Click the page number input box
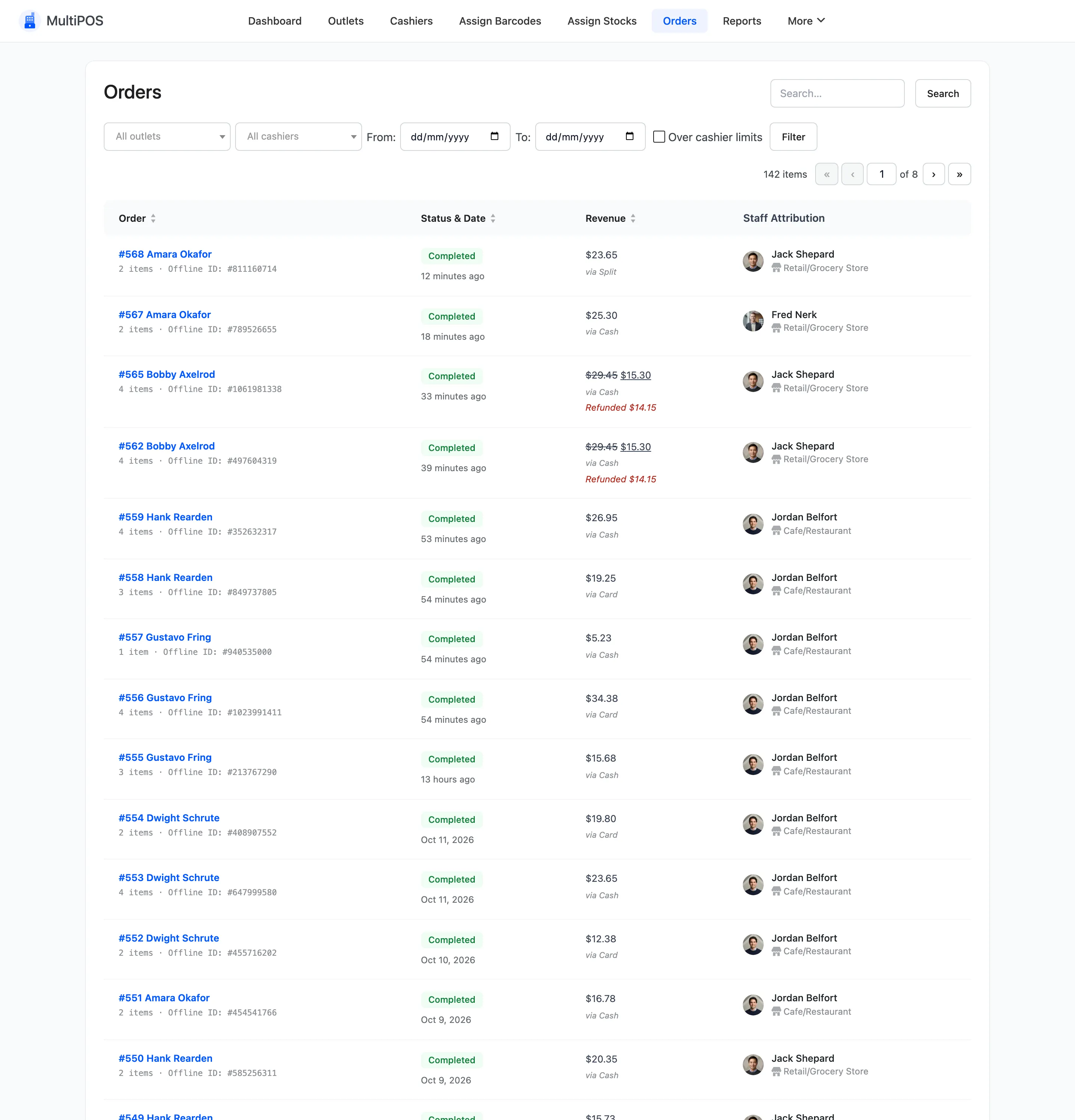The height and width of the screenshot is (1120, 1075). (x=881, y=174)
